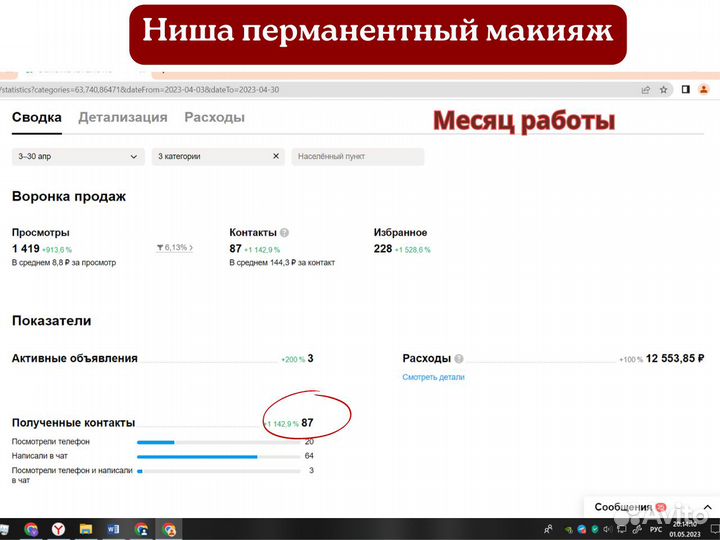
Task: Click the Просмотры value 1 419
Action: 26,248
